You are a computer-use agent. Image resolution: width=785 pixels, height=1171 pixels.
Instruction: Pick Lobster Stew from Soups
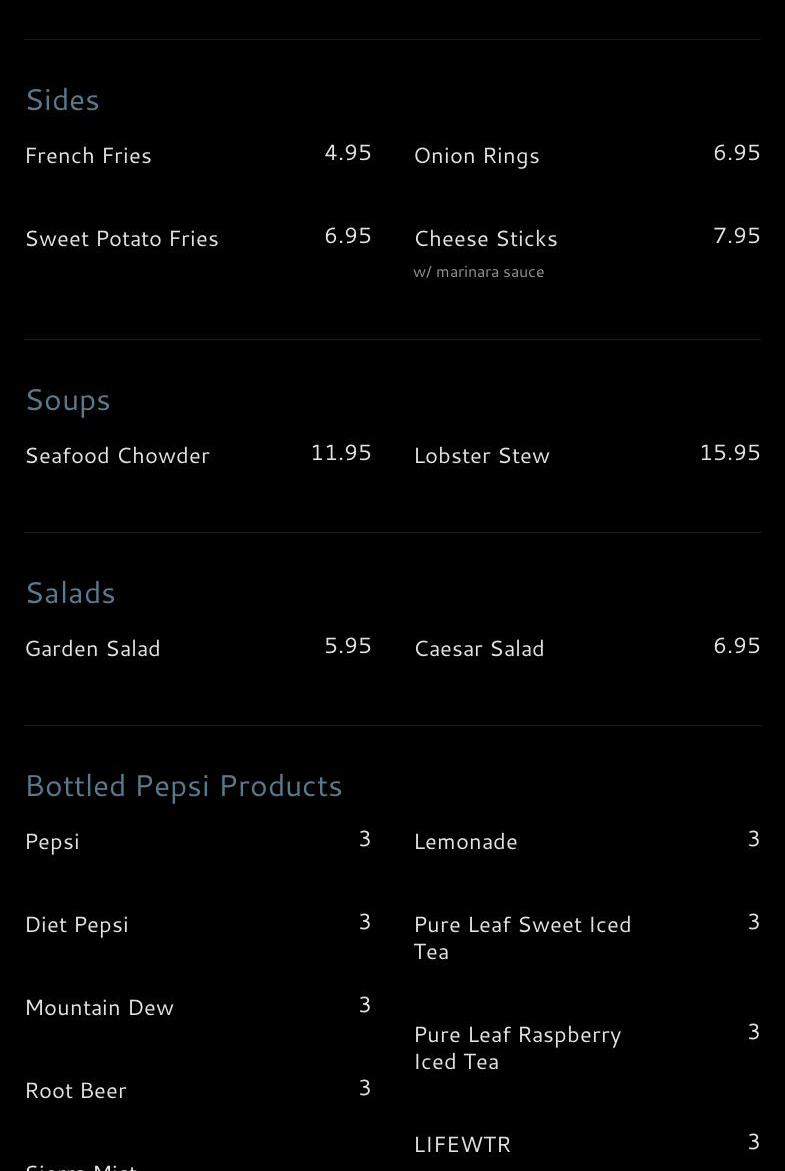482,456
